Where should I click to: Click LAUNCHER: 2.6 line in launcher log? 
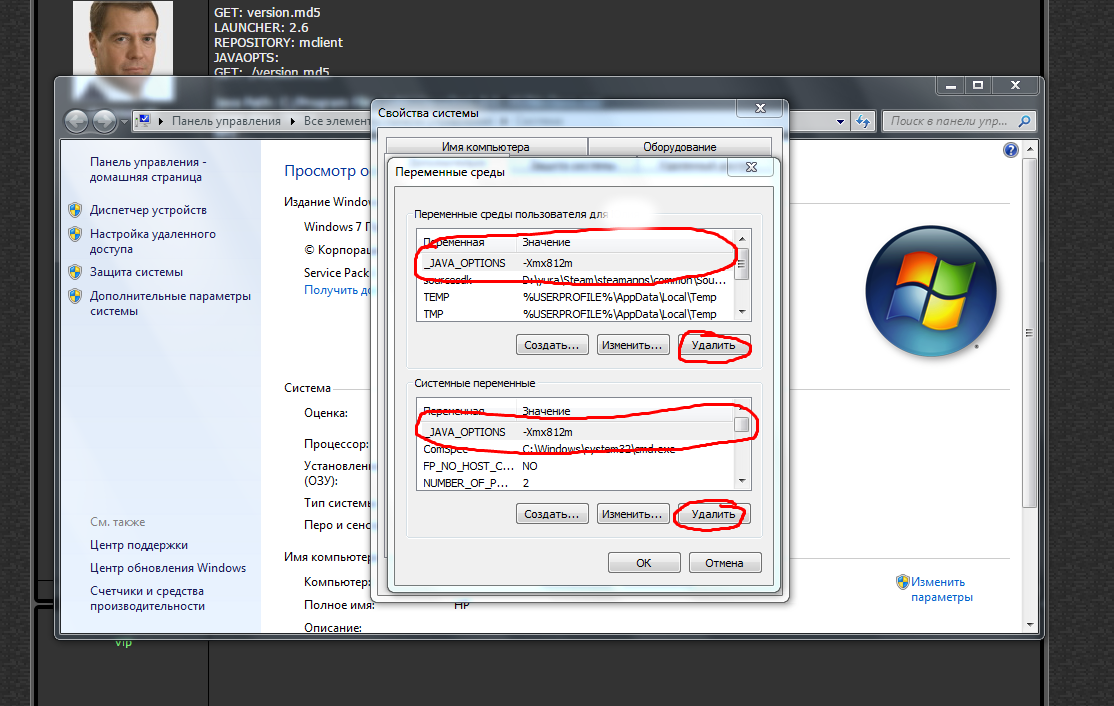261,28
